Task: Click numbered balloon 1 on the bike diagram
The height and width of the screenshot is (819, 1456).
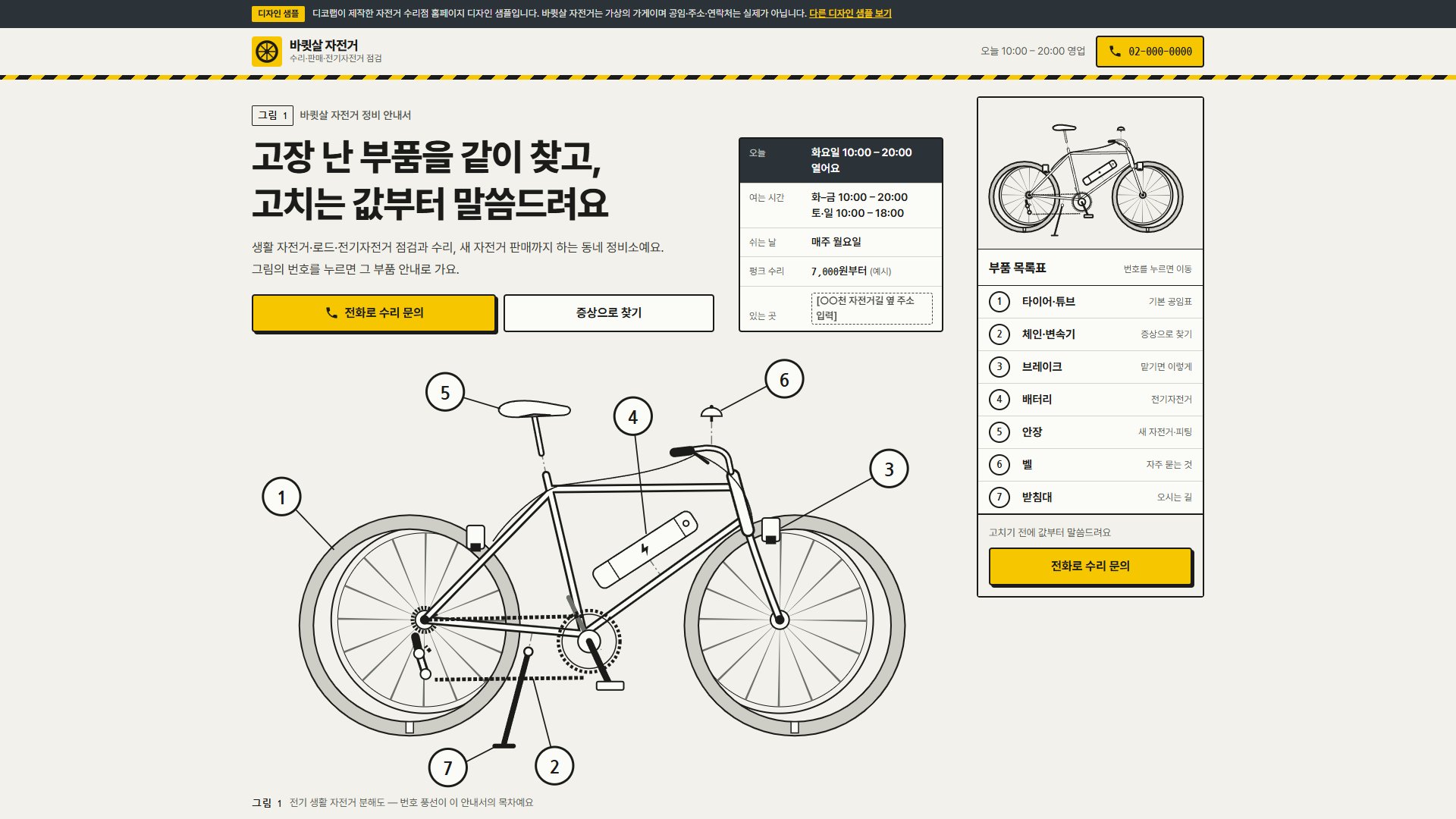Action: (x=281, y=497)
